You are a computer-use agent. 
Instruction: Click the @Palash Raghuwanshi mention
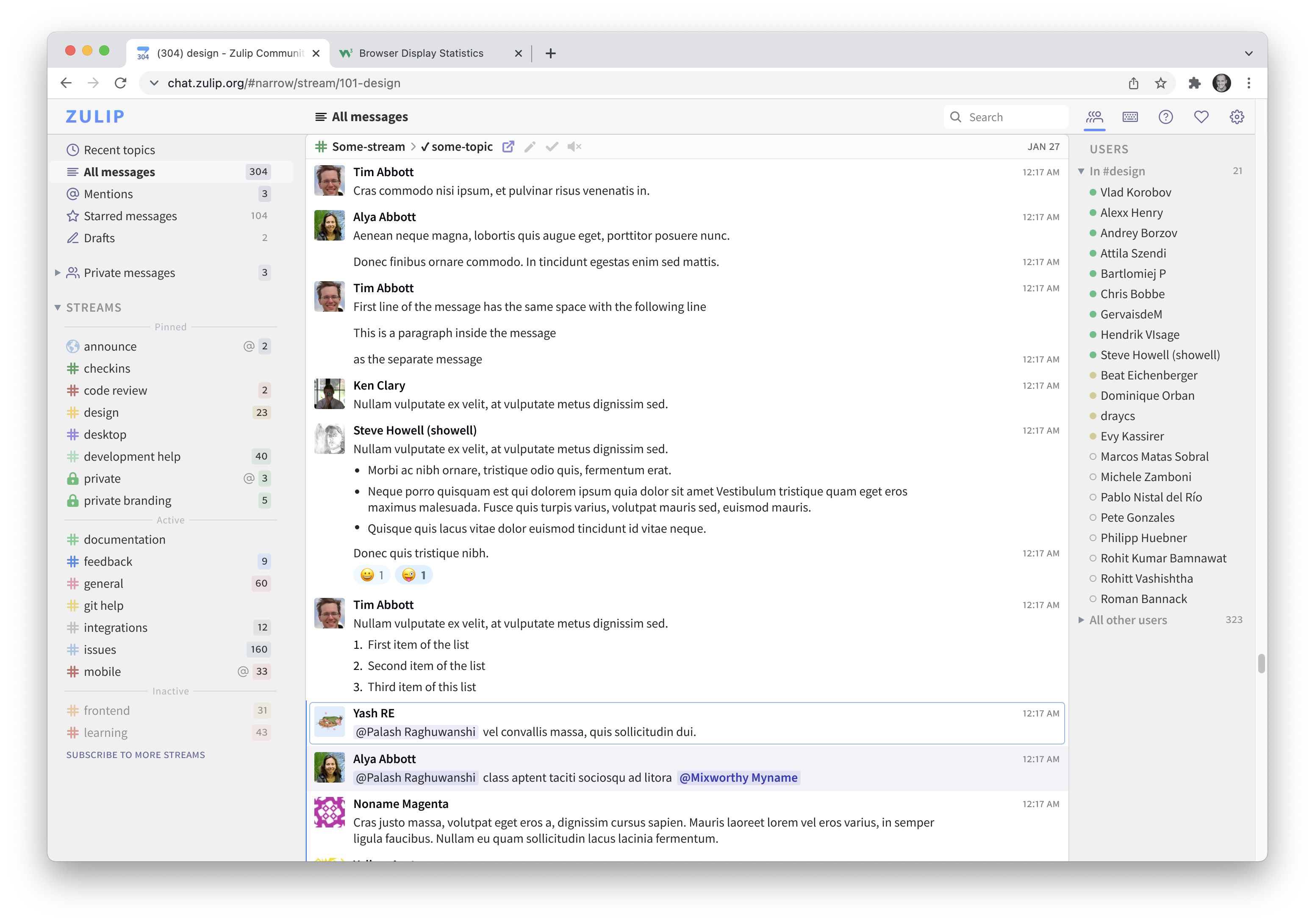[415, 732]
